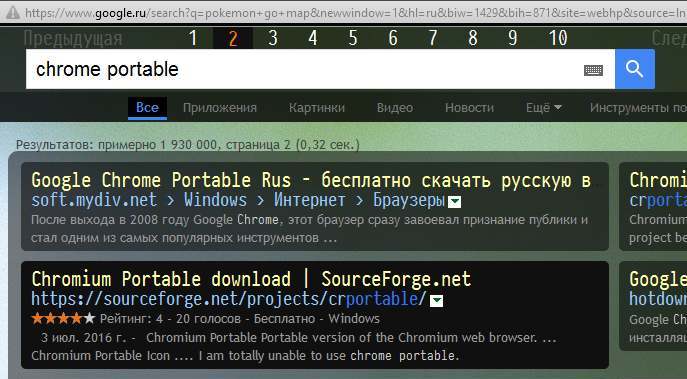Switch to the Картинки tab

[317, 108]
